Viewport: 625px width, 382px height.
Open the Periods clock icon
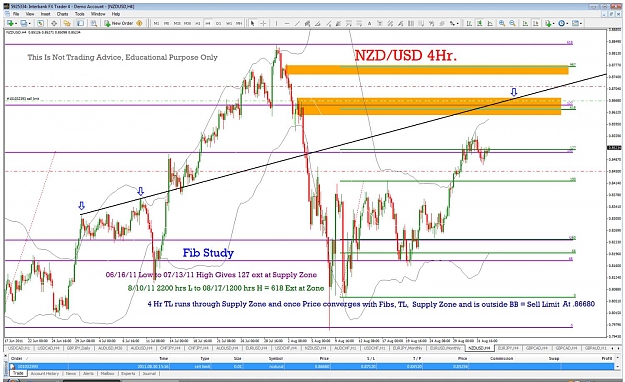point(562,24)
